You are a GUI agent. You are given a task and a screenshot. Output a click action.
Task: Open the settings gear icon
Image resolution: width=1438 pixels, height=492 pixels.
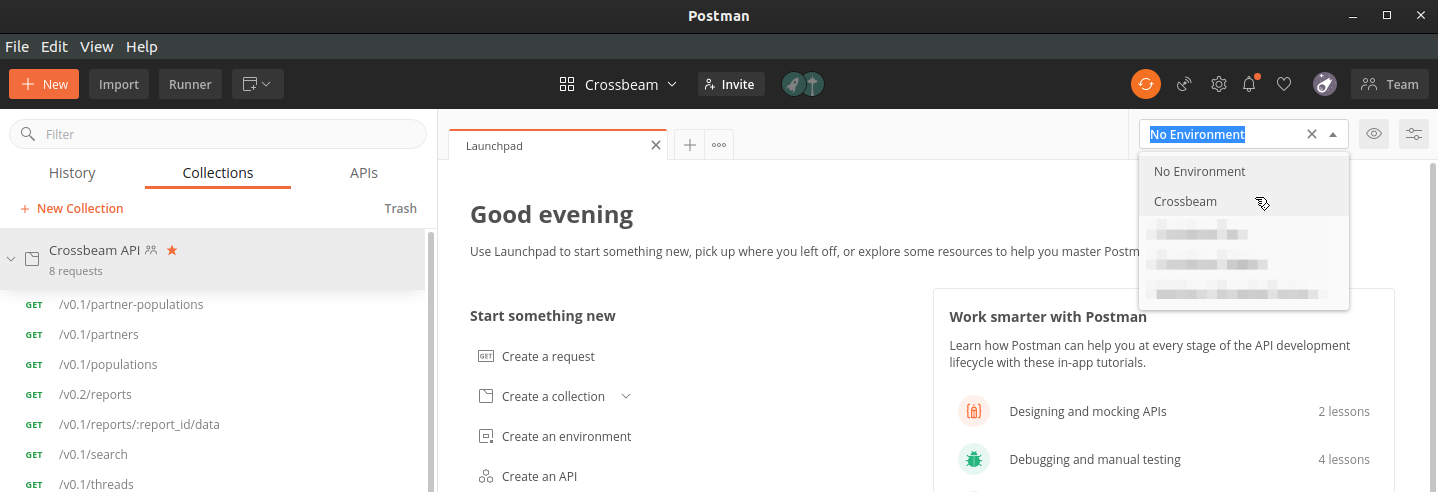click(x=1218, y=84)
